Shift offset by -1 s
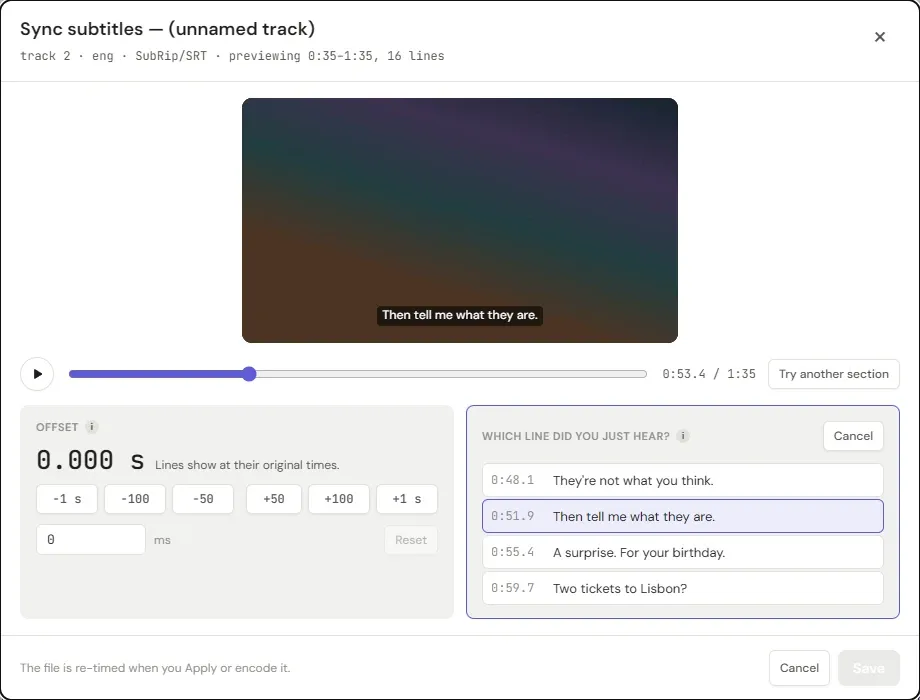920x700 pixels. pos(67,499)
